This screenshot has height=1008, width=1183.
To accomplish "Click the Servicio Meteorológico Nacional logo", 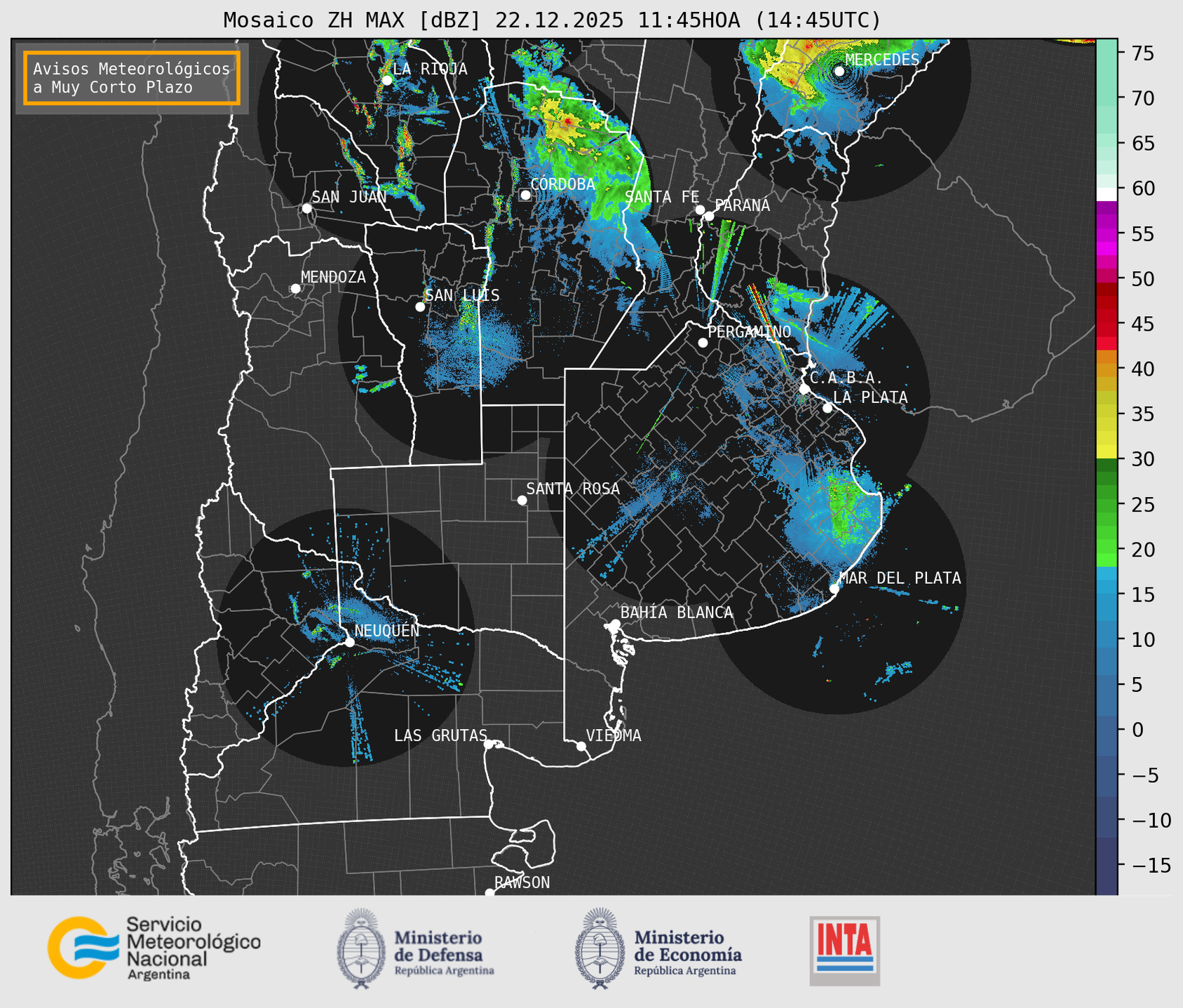I will click(154, 948).
